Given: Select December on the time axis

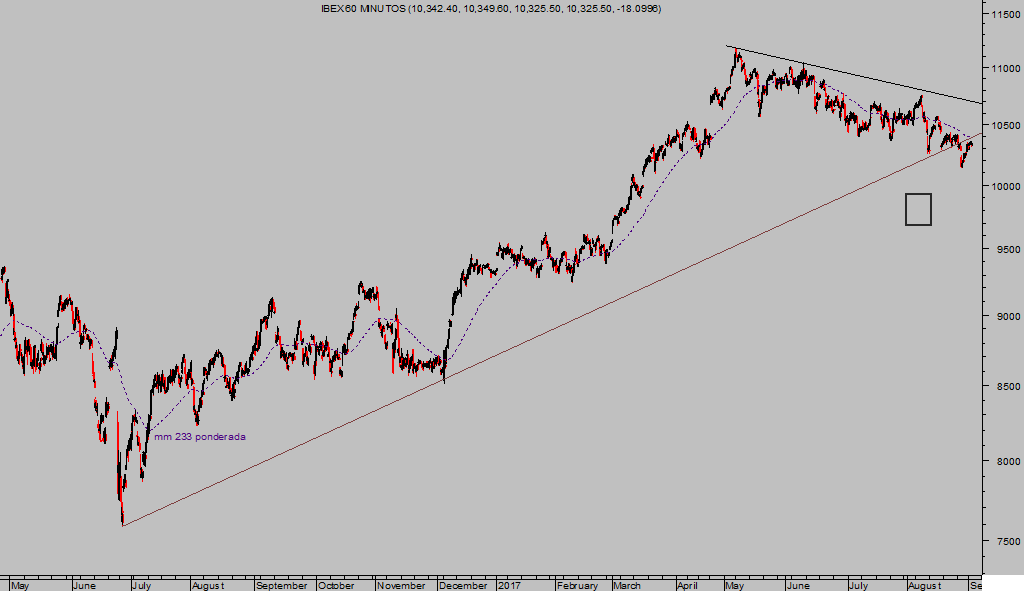Looking at the screenshot, I should (x=464, y=585).
